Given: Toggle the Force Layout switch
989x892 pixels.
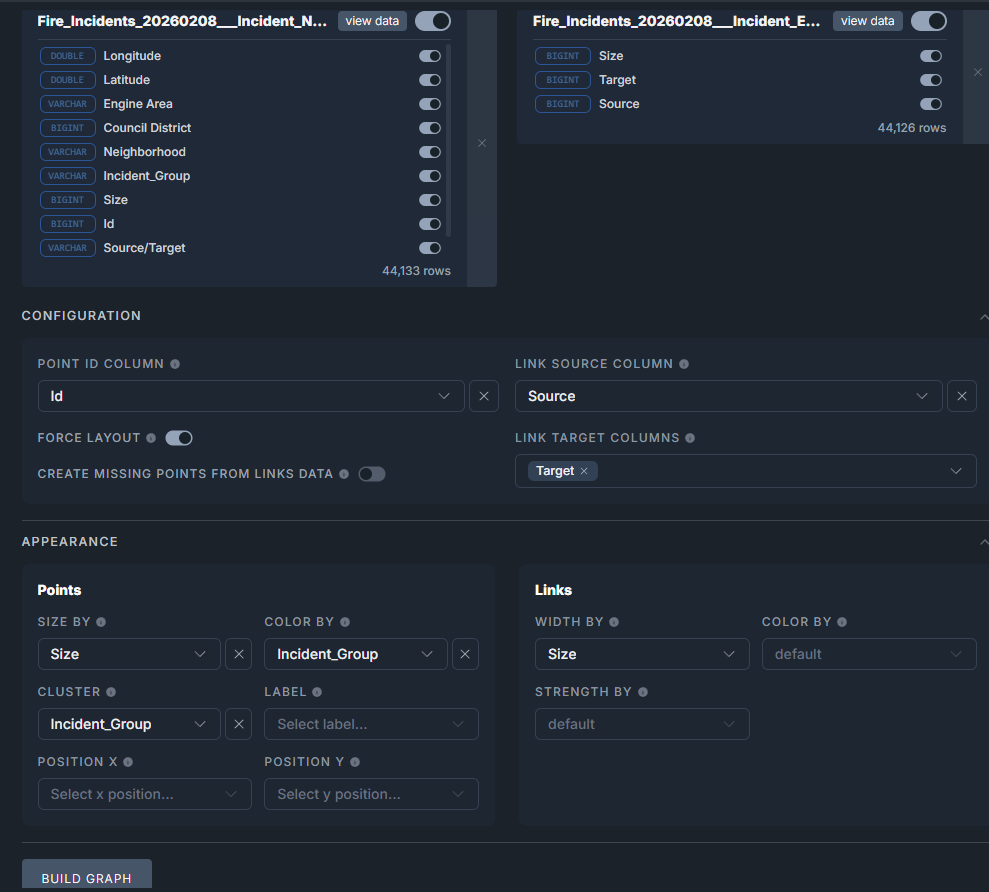Looking at the screenshot, I should click(x=179, y=438).
